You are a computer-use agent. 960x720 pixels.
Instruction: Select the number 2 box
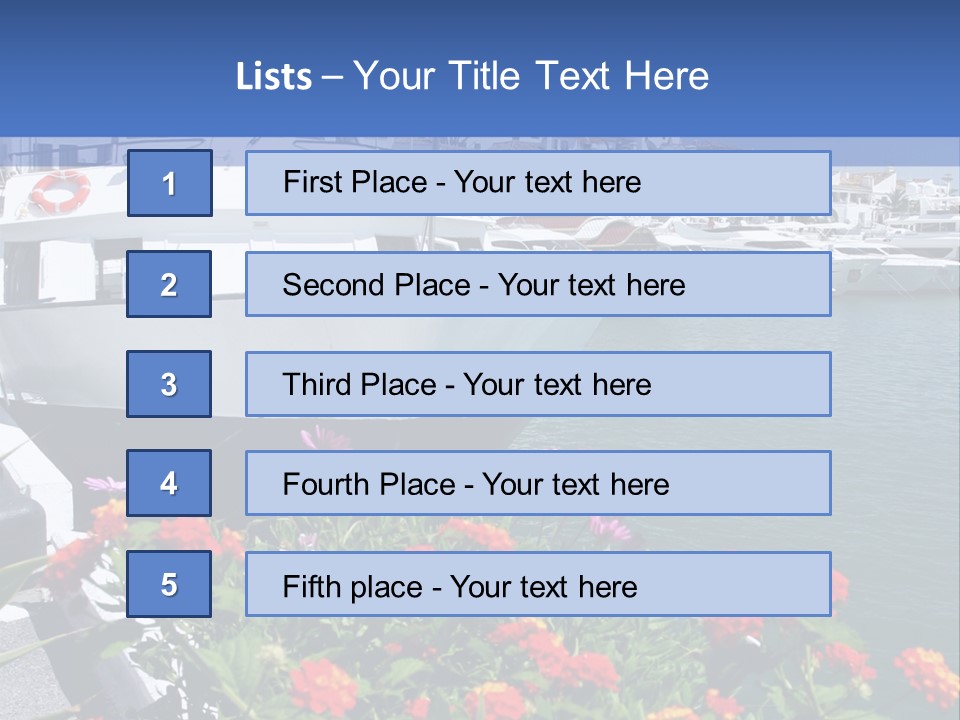(169, 284)
